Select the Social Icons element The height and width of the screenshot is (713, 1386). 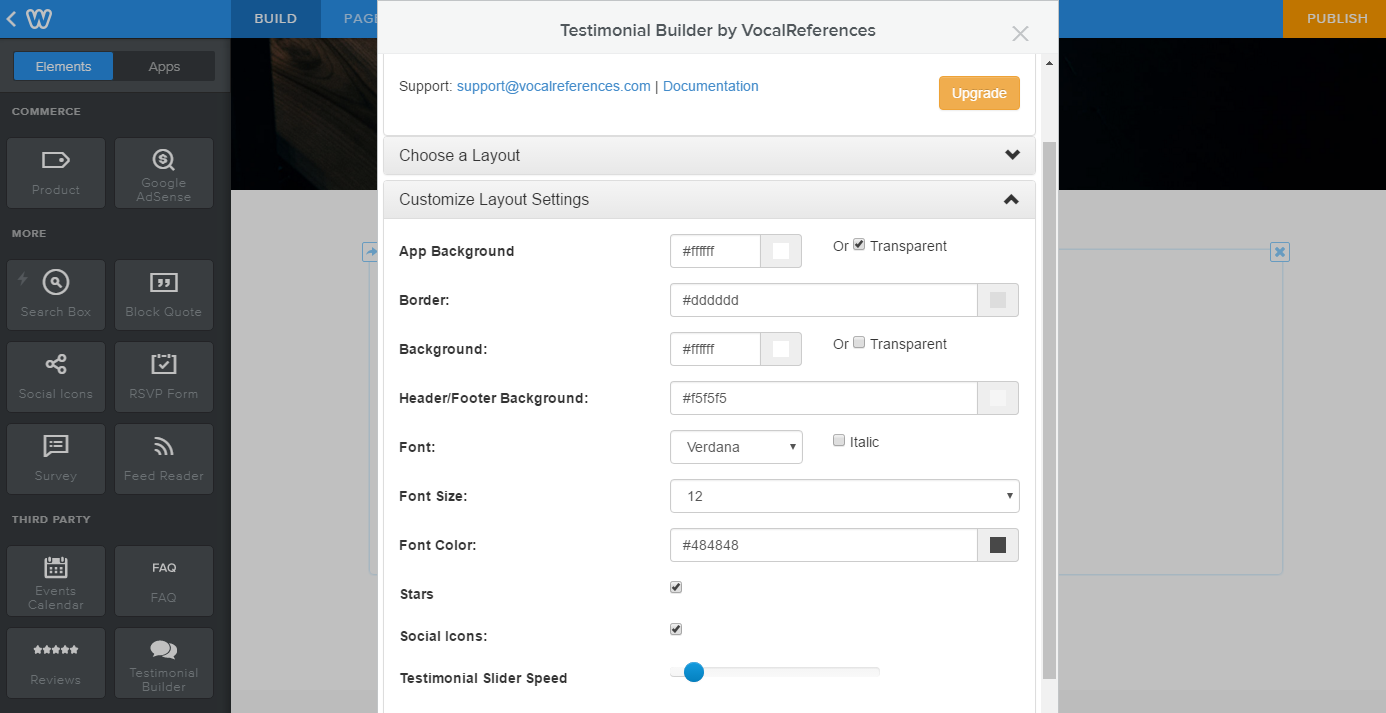[56, 377]
